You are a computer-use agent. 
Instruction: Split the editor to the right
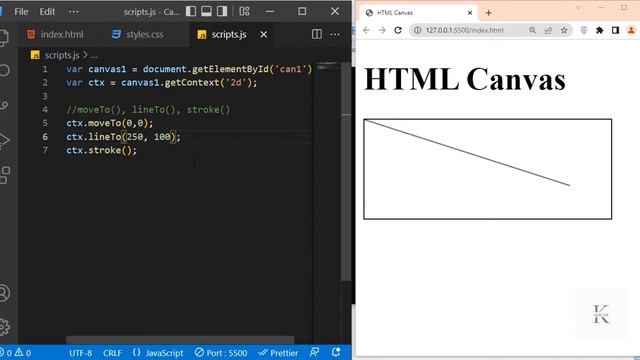click(317, 34)
